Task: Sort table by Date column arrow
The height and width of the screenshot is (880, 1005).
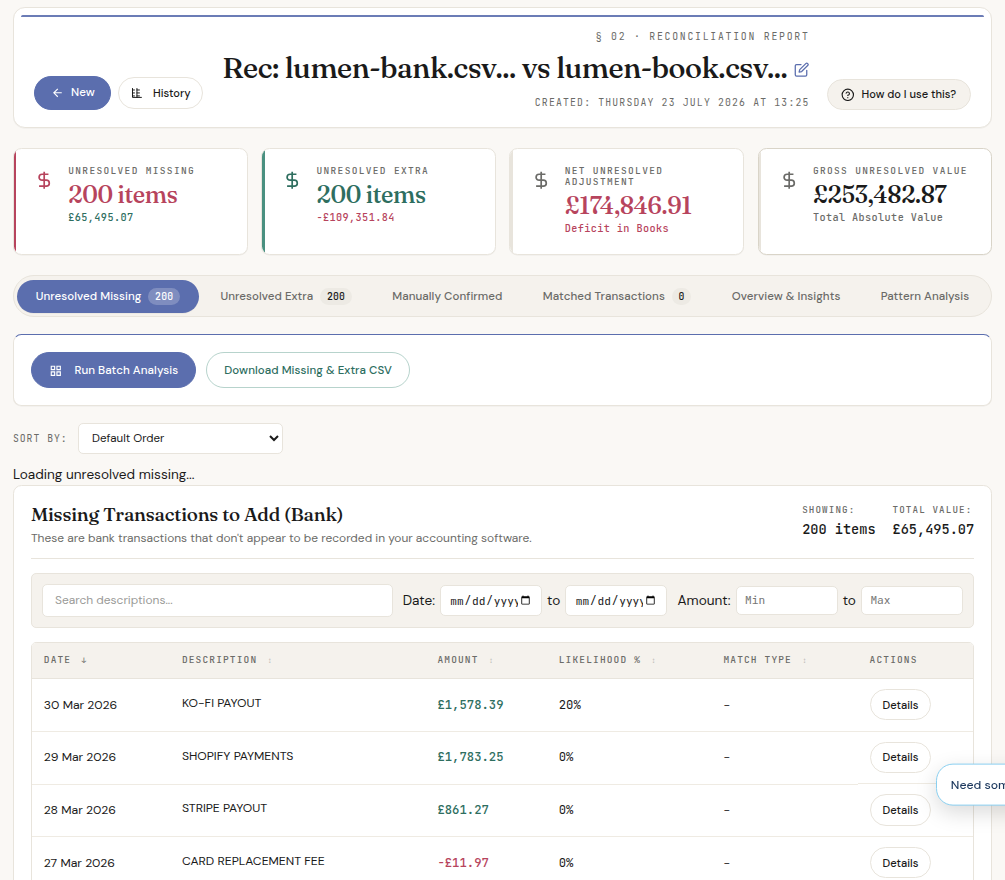Action: 84,660
